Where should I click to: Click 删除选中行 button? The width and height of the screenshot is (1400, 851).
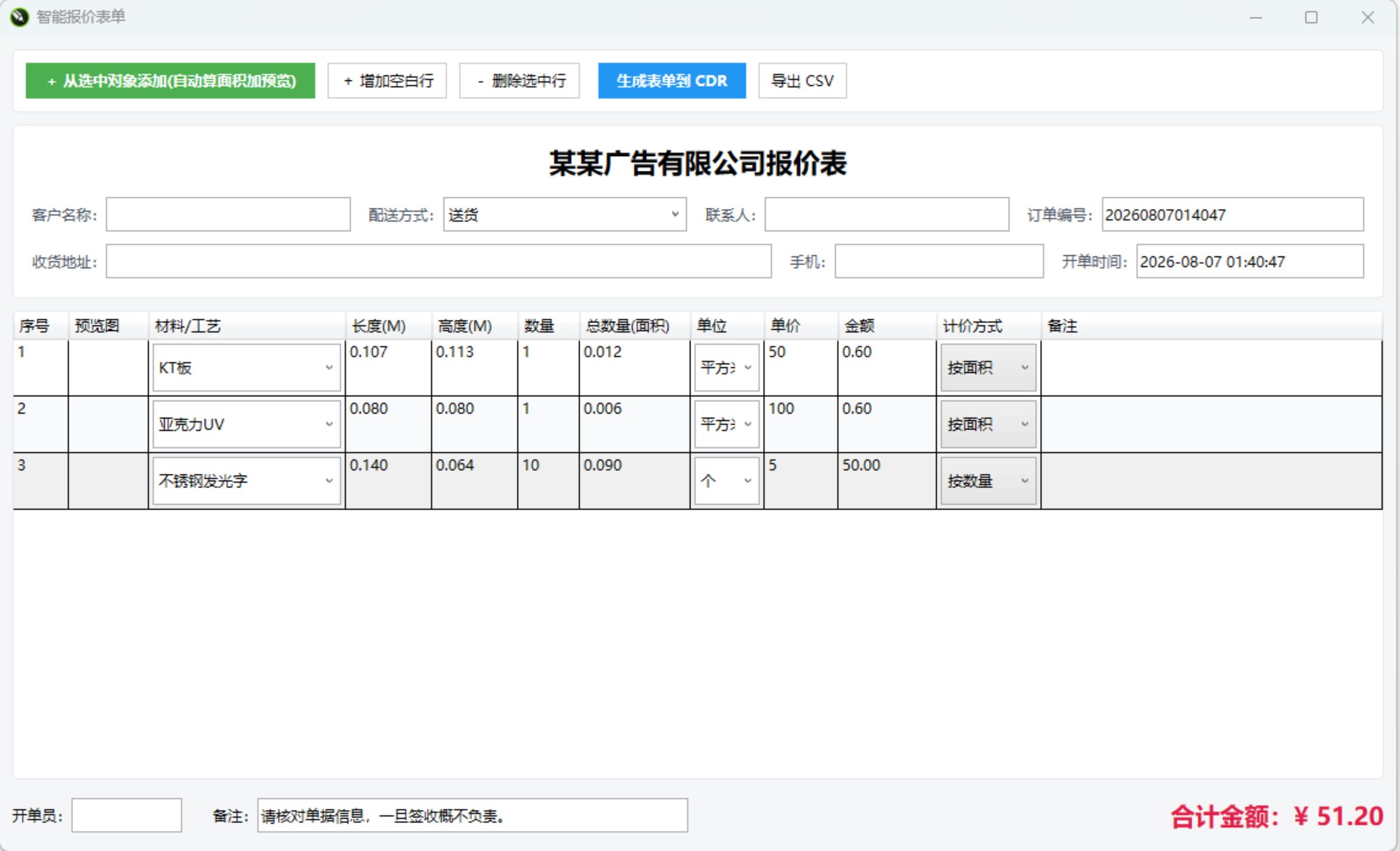pyautogui.click(x=520, y=80)
